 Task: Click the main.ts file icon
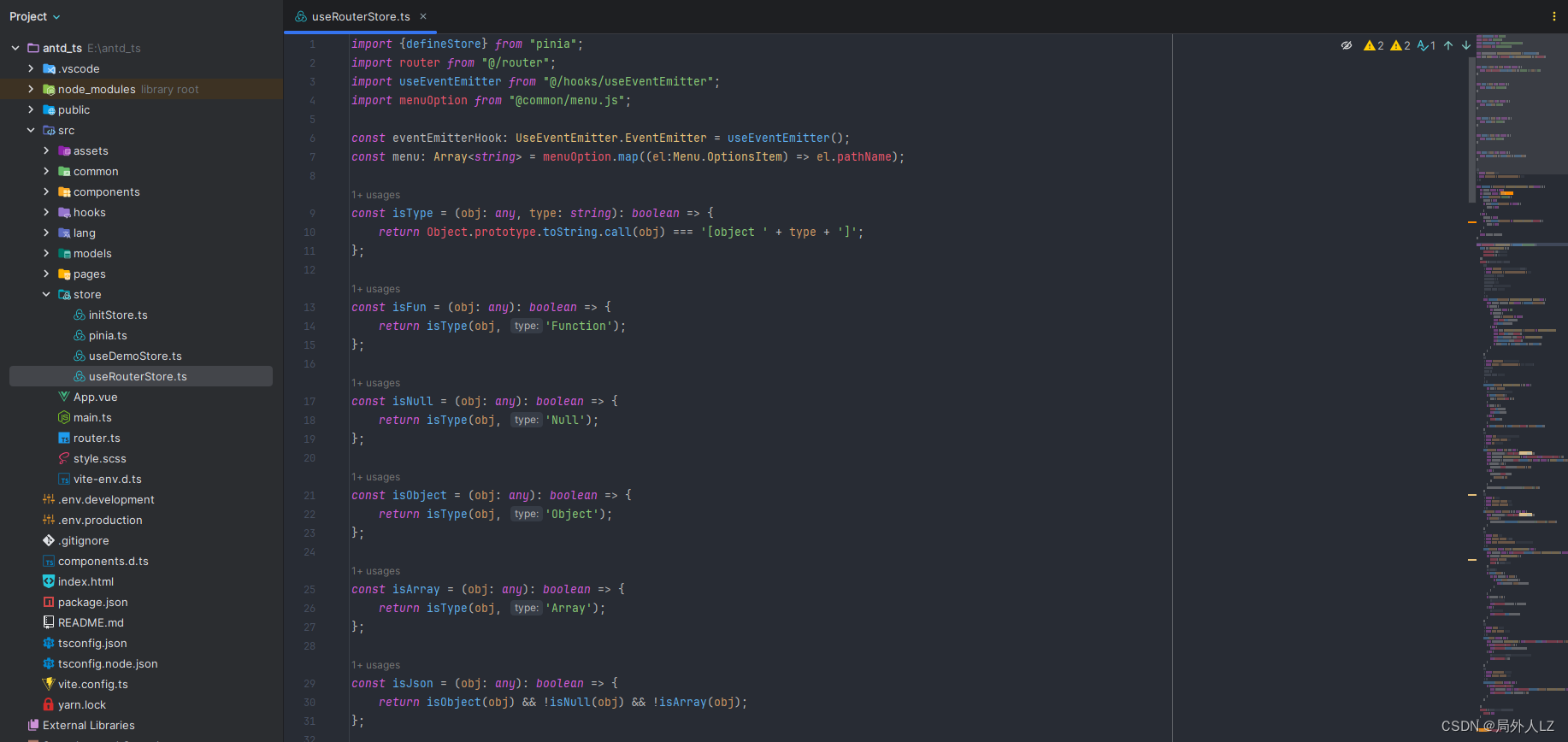(x=64, y=417)
